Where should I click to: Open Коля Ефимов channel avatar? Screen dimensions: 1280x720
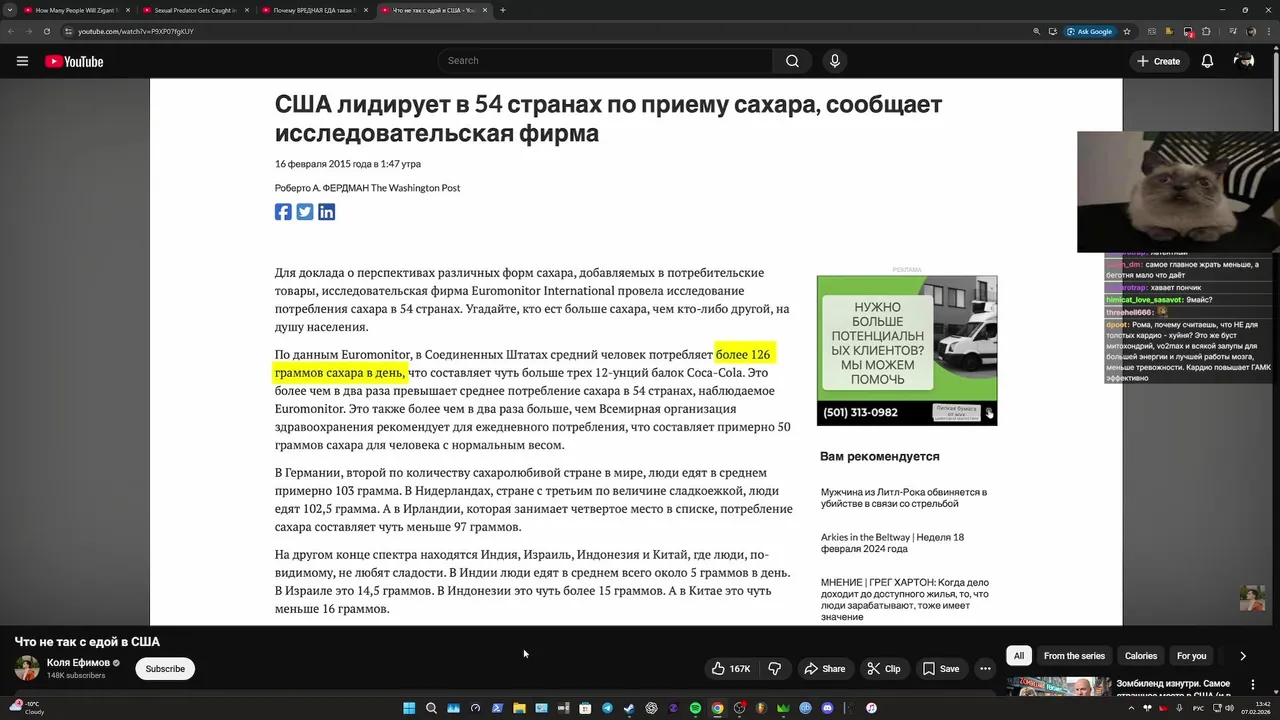[27, 668]
